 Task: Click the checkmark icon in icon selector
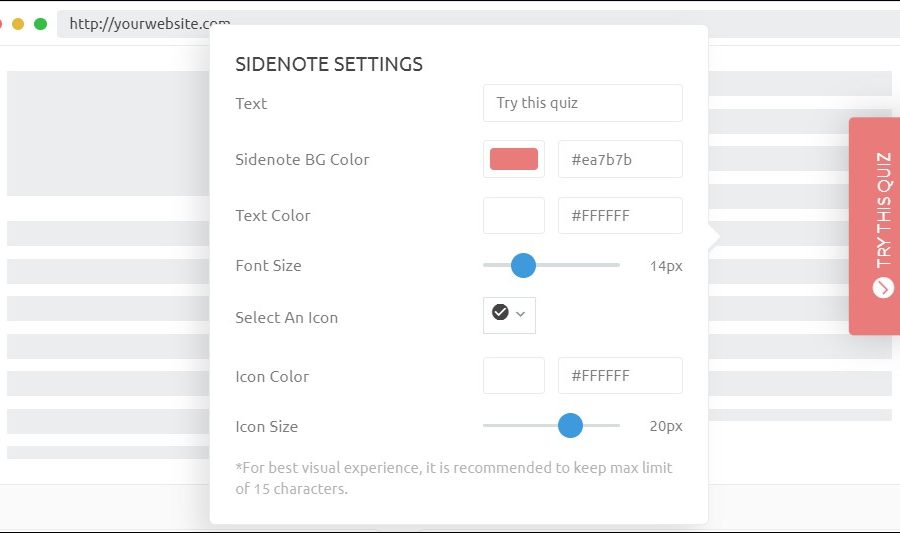[500, 313]
